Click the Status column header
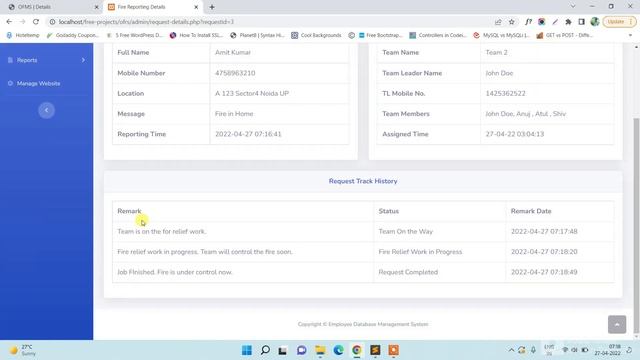Image resolution: width=640 pixels, height=360 pixels. point(389,211)
